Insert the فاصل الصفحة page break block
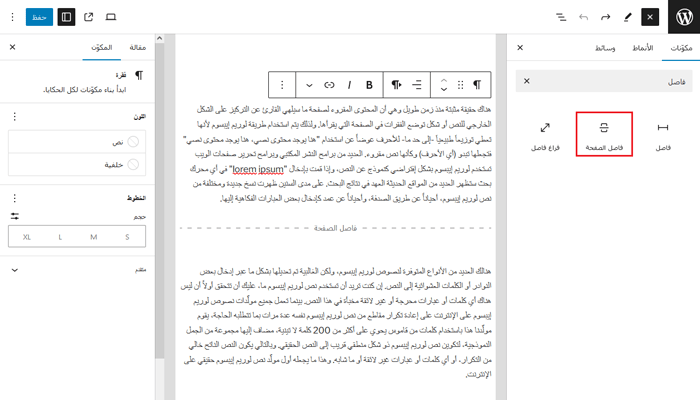The image size is (700, 400). [x=604, y=134]
